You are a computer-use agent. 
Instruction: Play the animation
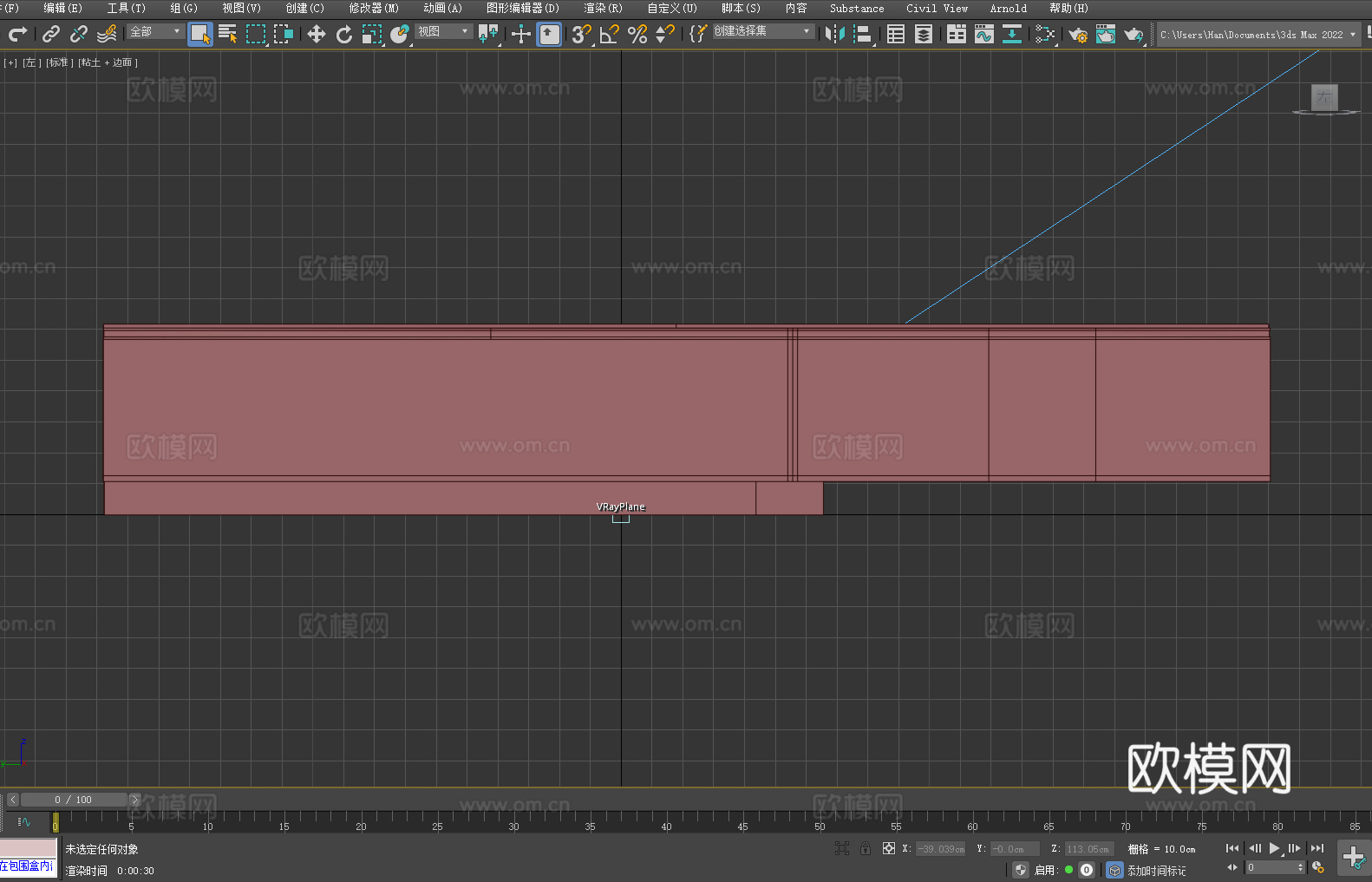[x=1274, y=848]
